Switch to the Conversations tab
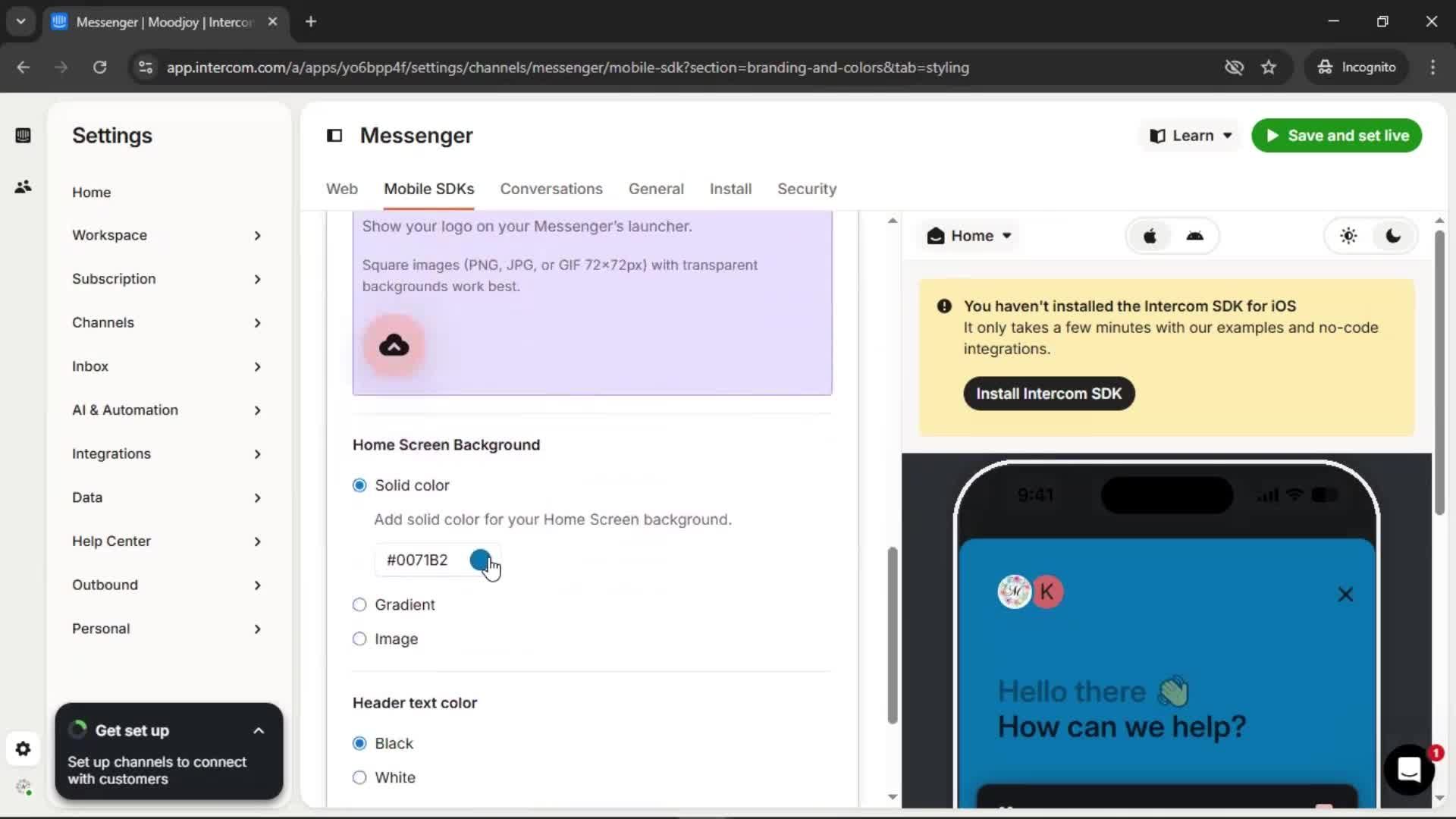1456x819 pixels. click(551, 189)
